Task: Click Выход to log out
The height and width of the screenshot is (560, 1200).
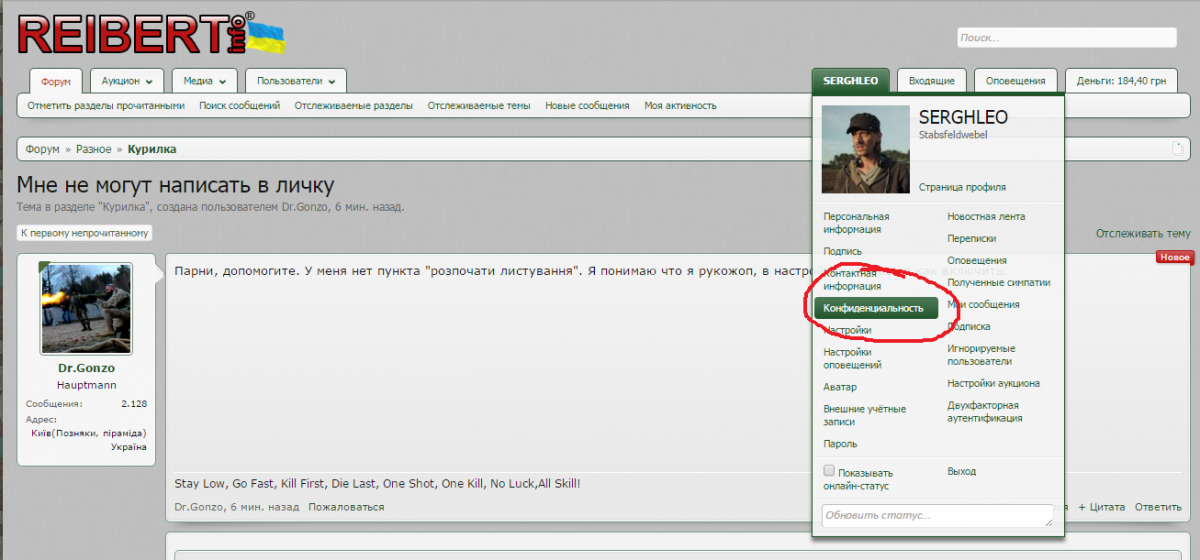Action: tap(961, 471)
